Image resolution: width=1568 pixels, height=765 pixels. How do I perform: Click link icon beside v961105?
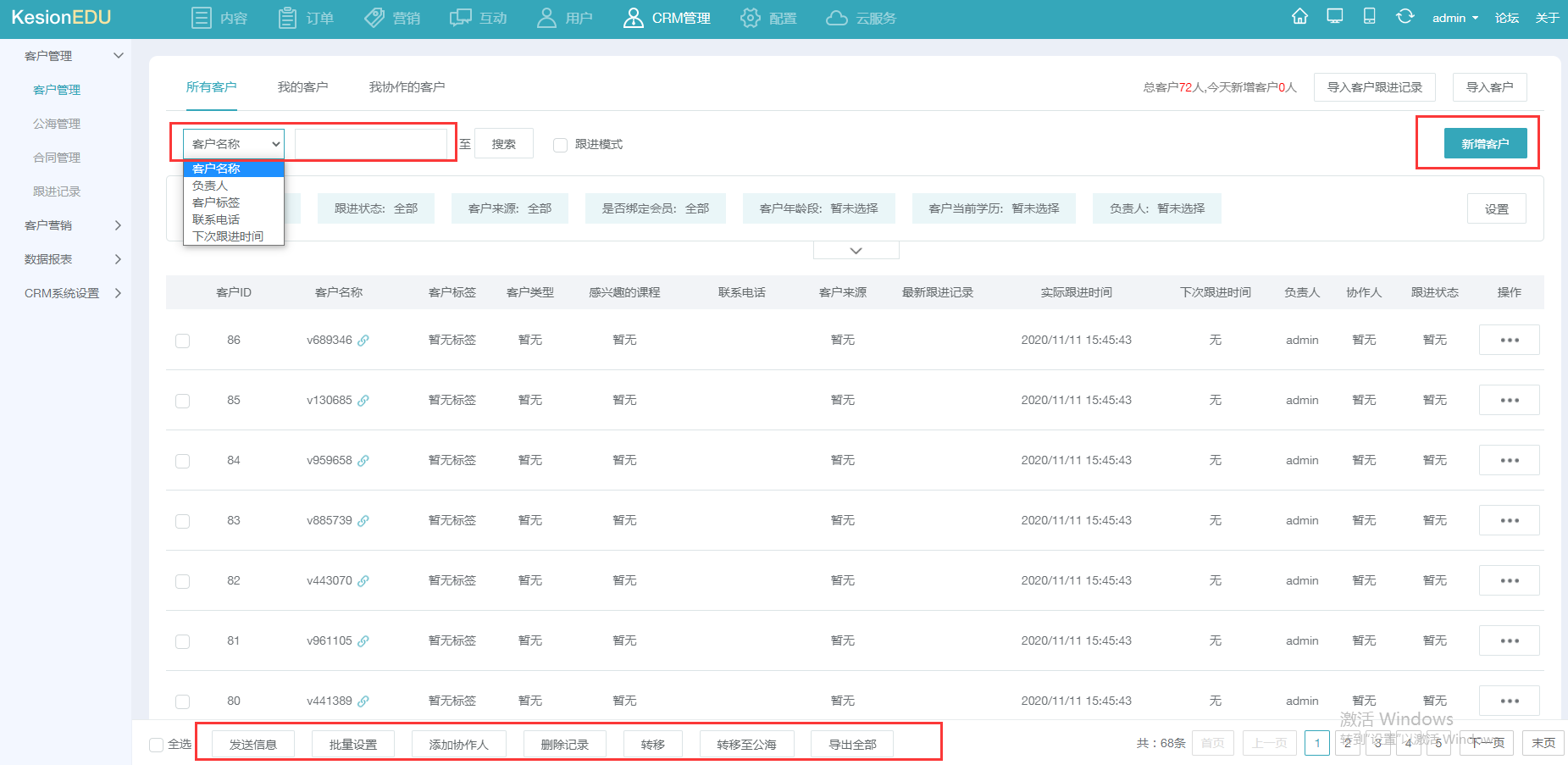363,640
